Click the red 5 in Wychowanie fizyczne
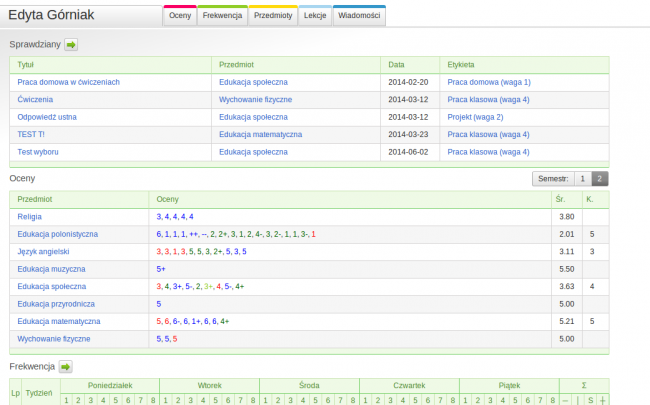Image resolution: width=650 pixels, height=405 pixels. coord(175,339)
